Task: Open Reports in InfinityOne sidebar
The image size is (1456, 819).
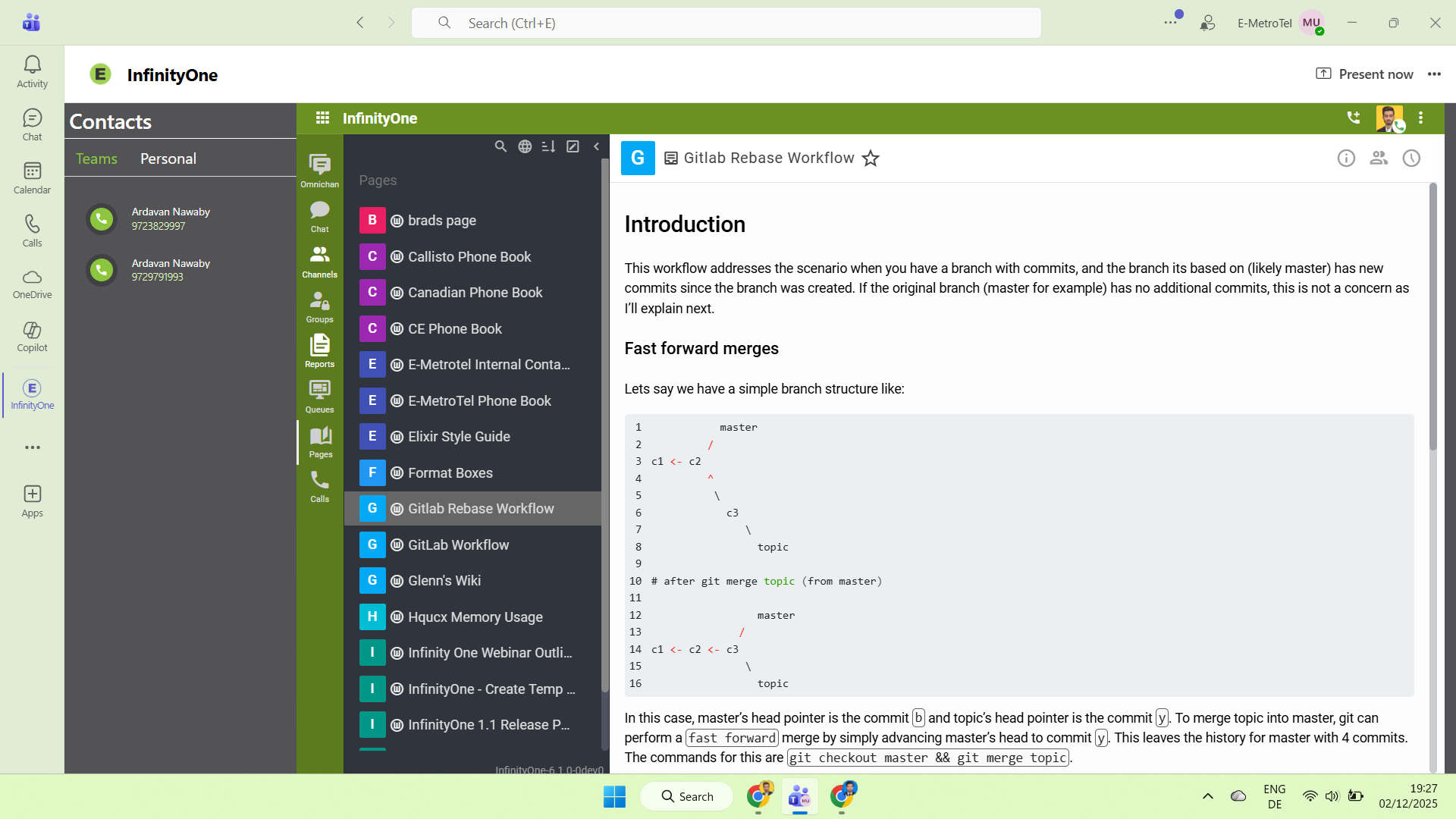Action: (x=320, y=351)
